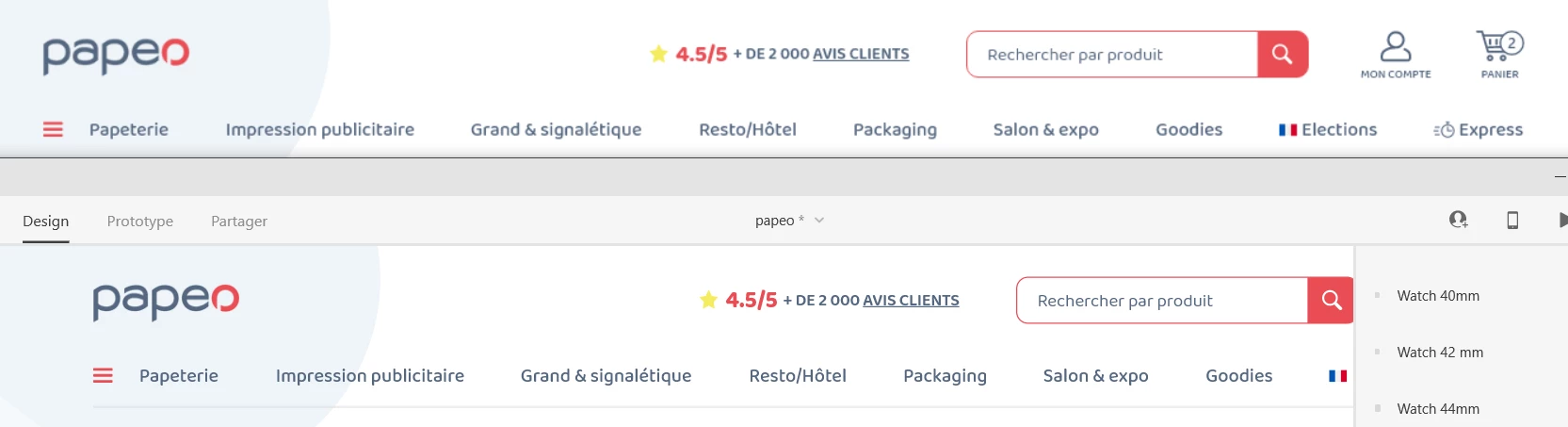The width and height of the screenshot is (1568, 427).
Task: Open the hamburger menu in the top navigation
Action: [x=53, y=130]
